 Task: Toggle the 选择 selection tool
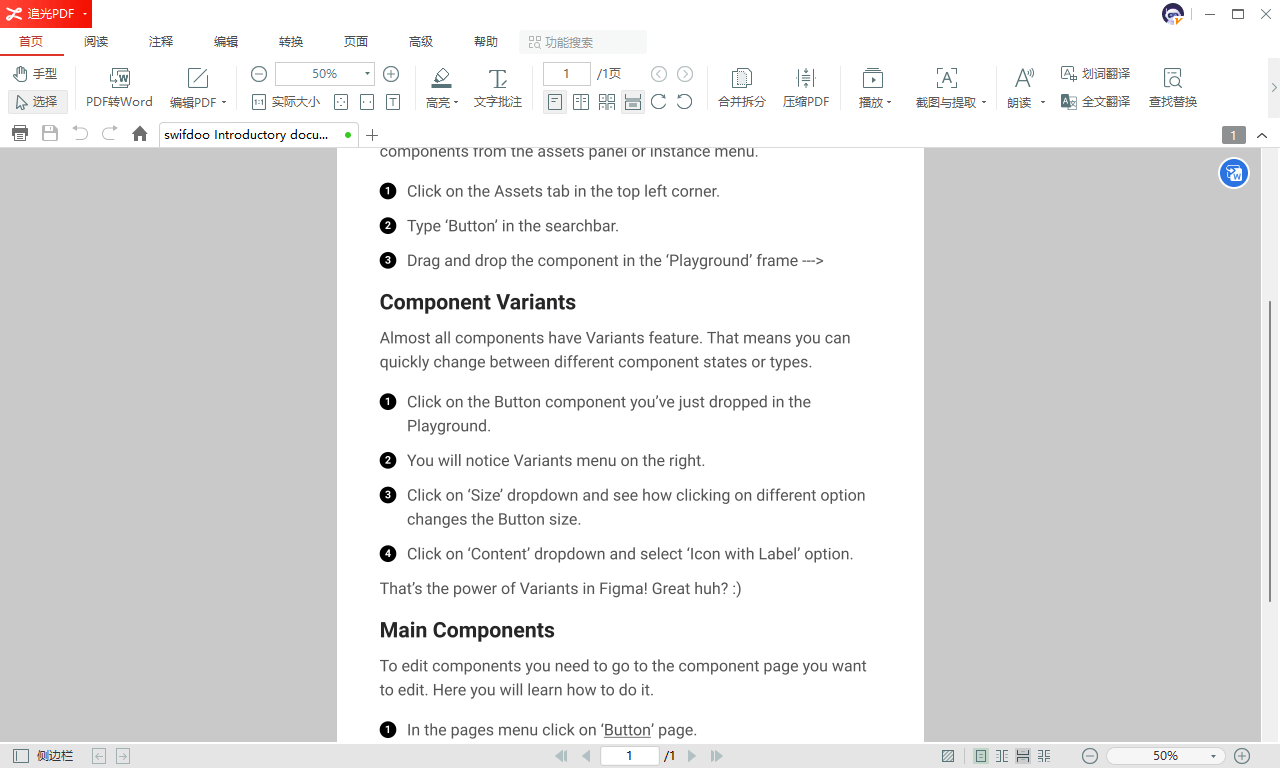click(x=37, y=102)
